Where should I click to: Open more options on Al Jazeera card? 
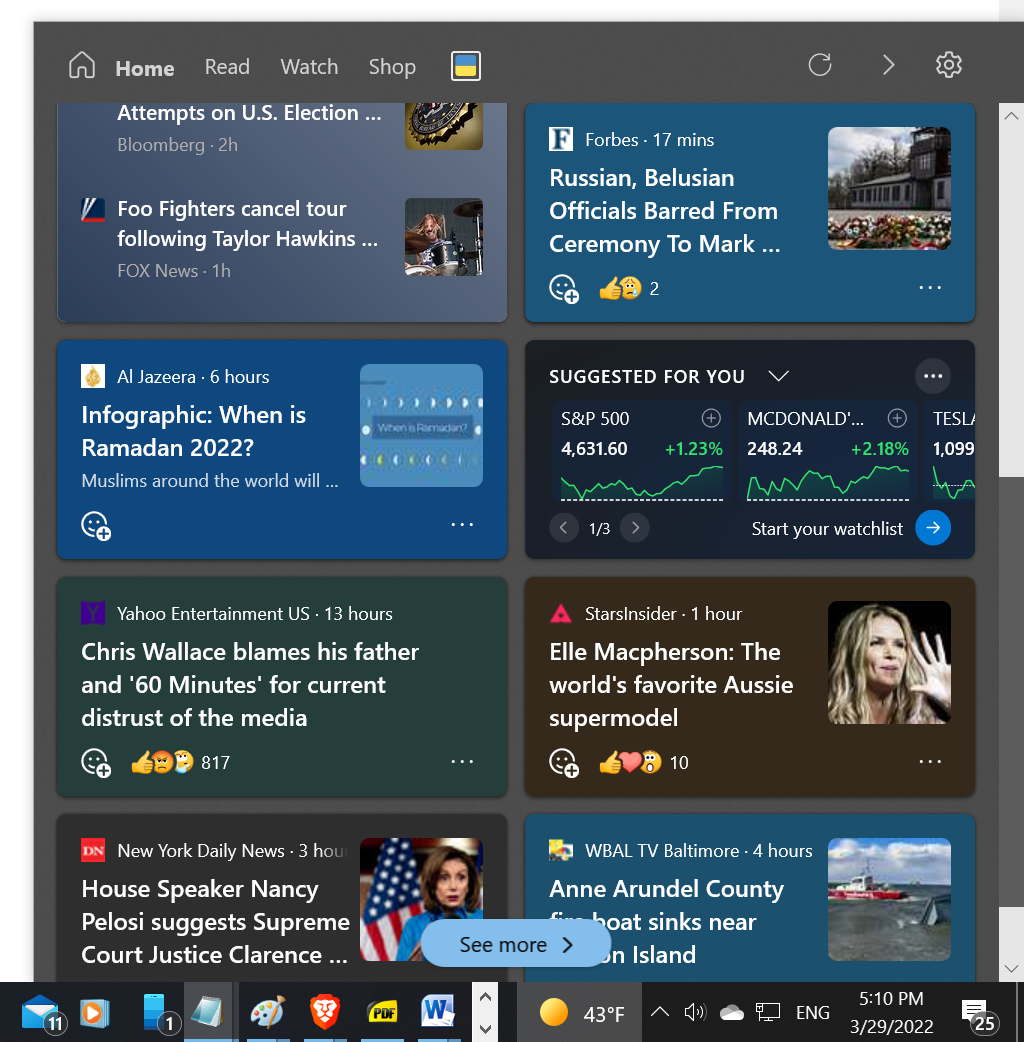[x=462, y=524]
